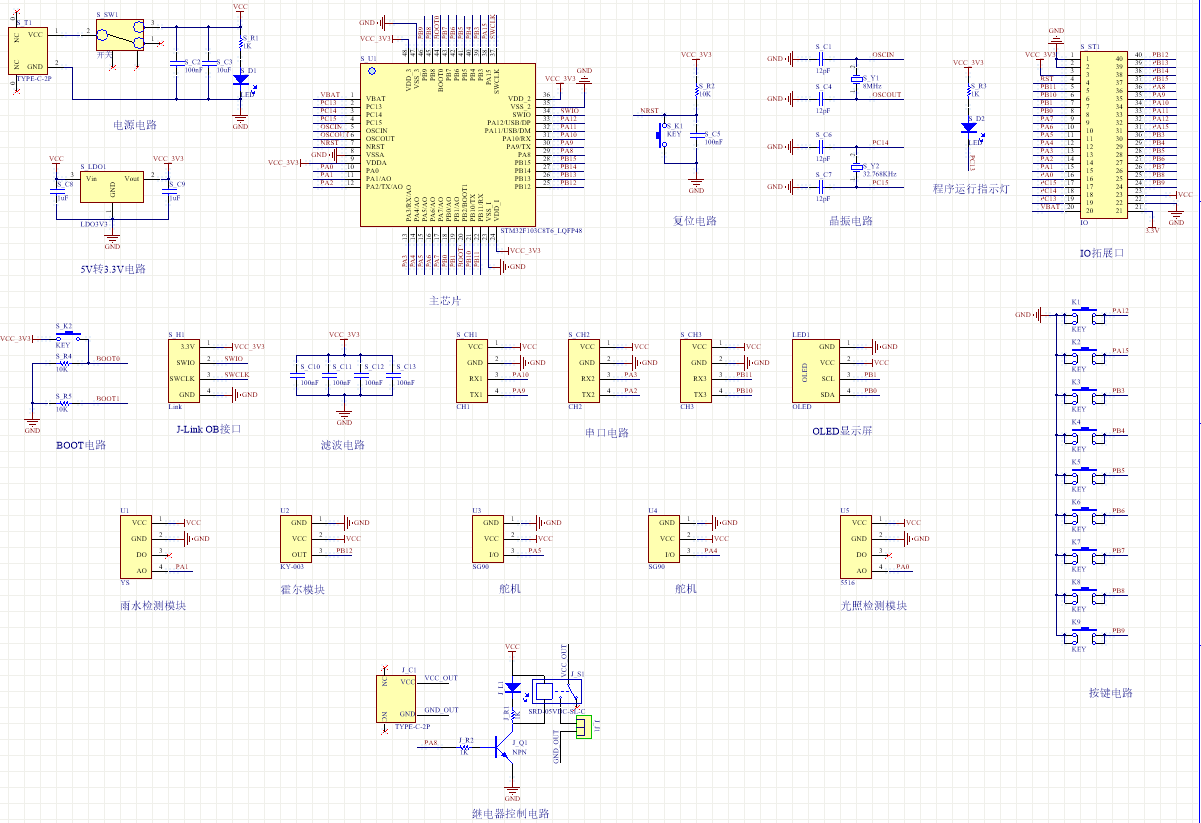
Task: Select the J_R2 1K base resistor
Action: click(465, 749)
